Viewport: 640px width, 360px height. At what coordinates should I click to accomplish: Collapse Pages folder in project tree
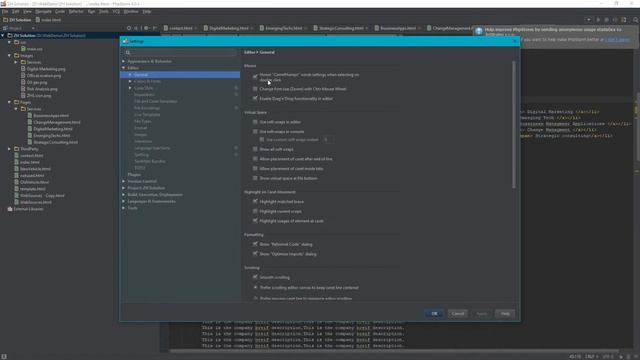(x=9, y=102)
